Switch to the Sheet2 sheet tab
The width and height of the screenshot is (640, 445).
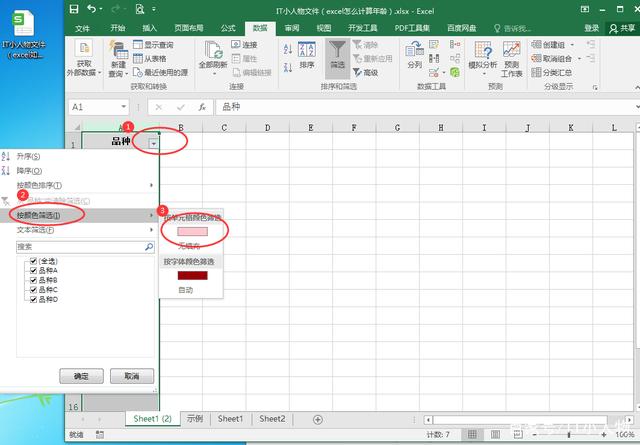coord(272,418)
